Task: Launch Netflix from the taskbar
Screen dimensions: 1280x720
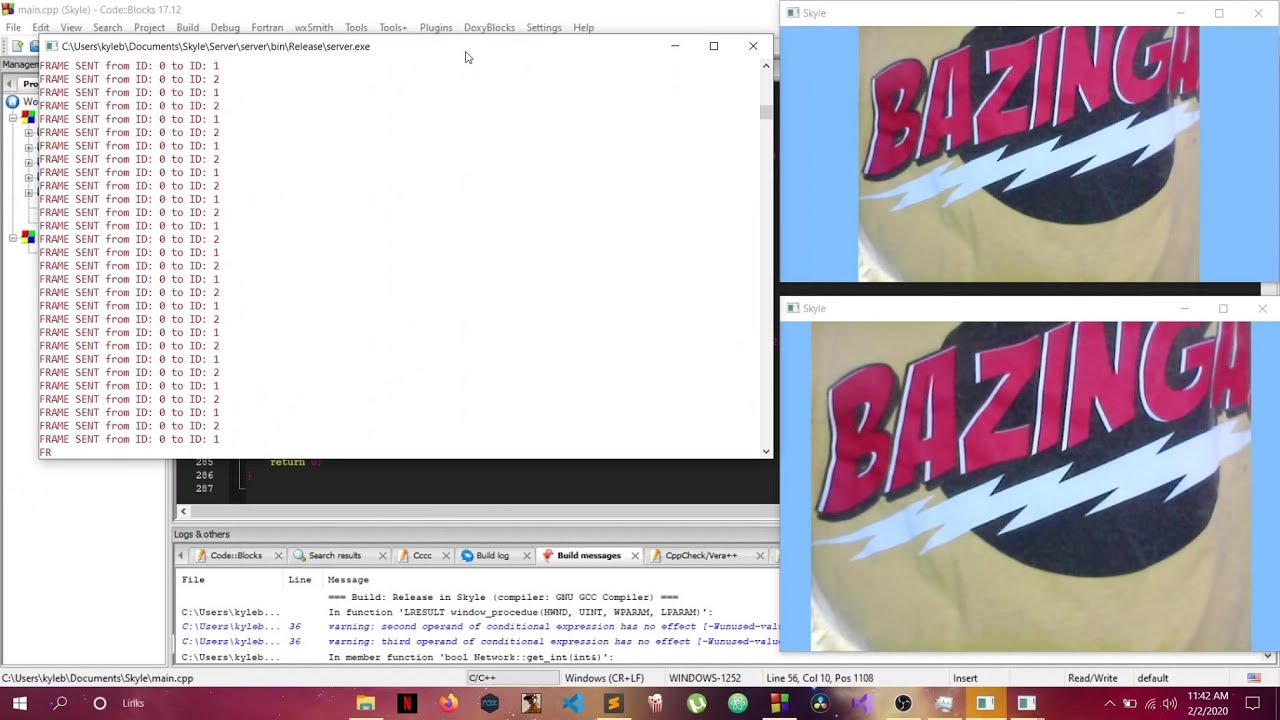Action: click(x=406, y=704)
